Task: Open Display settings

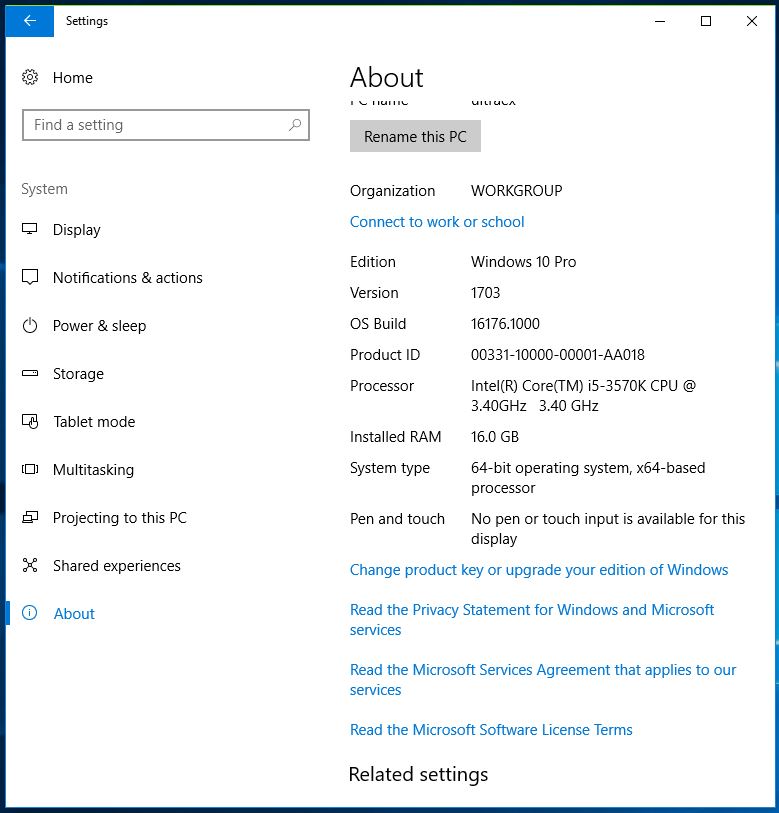Action: [77, 230]
